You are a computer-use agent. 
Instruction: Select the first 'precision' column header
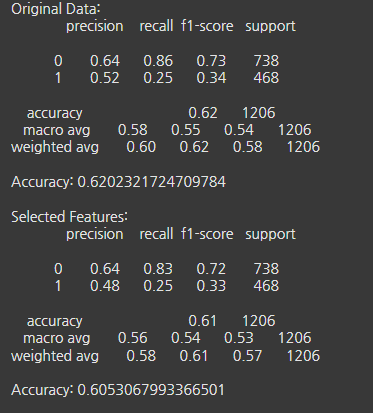[95, 27]
